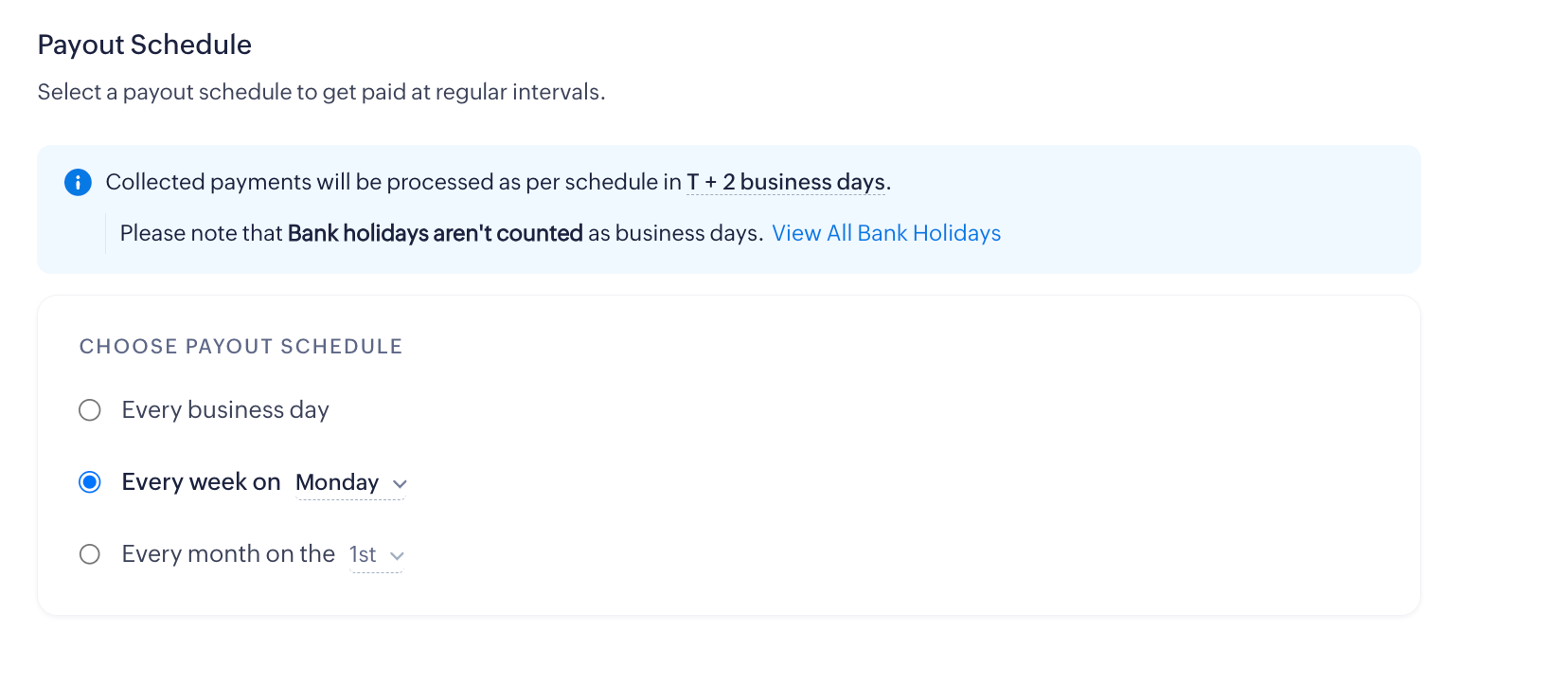This screenshot has height=686, width=1568.
Task: Click the underlined T + 2 business days text
Action: [786, 182]
